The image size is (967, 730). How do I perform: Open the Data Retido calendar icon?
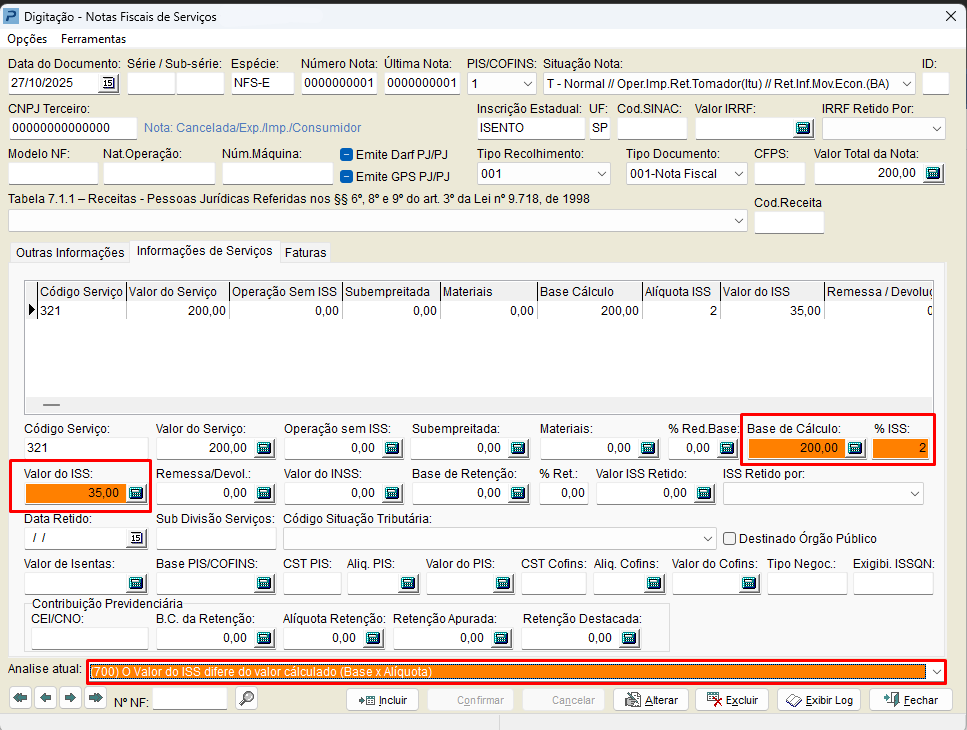[x=136, y=538]
